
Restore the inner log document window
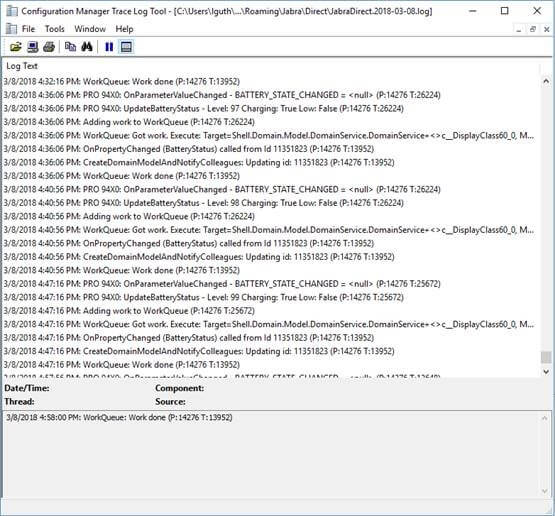(533, 30)
